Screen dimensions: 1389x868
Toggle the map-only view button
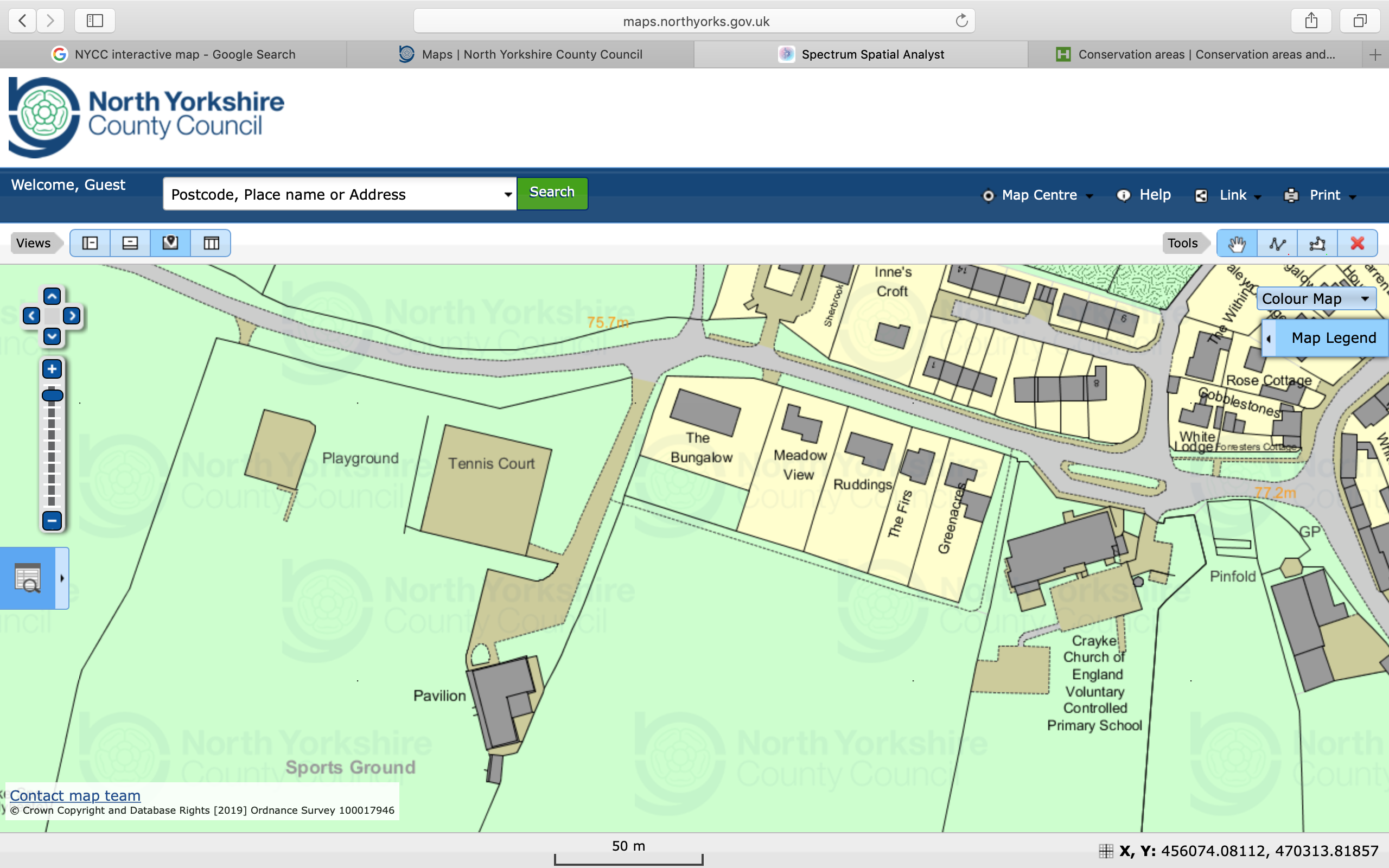point(170,244)
